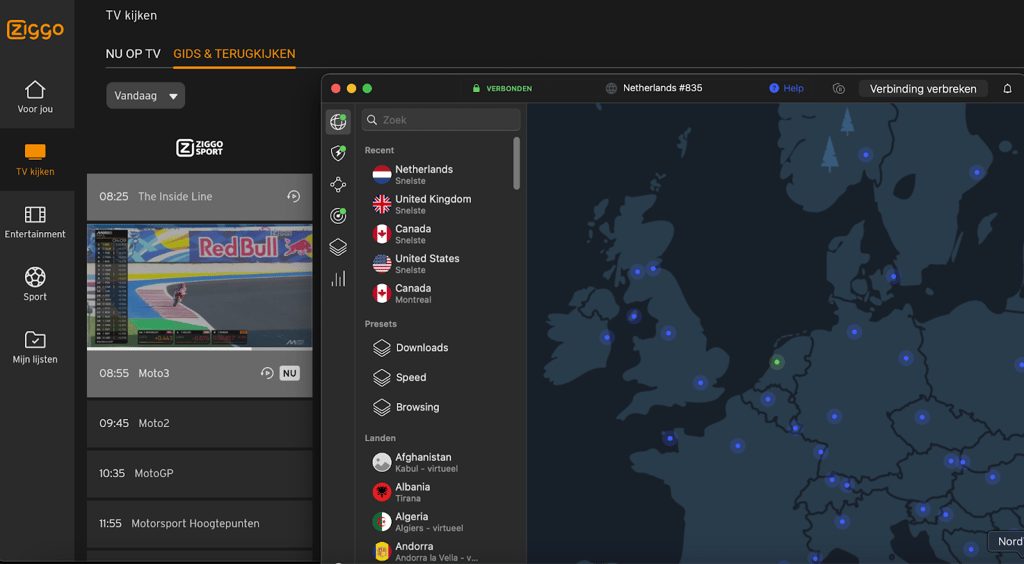
Task: Click green connected Netherlands map marker
Action: click(776, 362)
